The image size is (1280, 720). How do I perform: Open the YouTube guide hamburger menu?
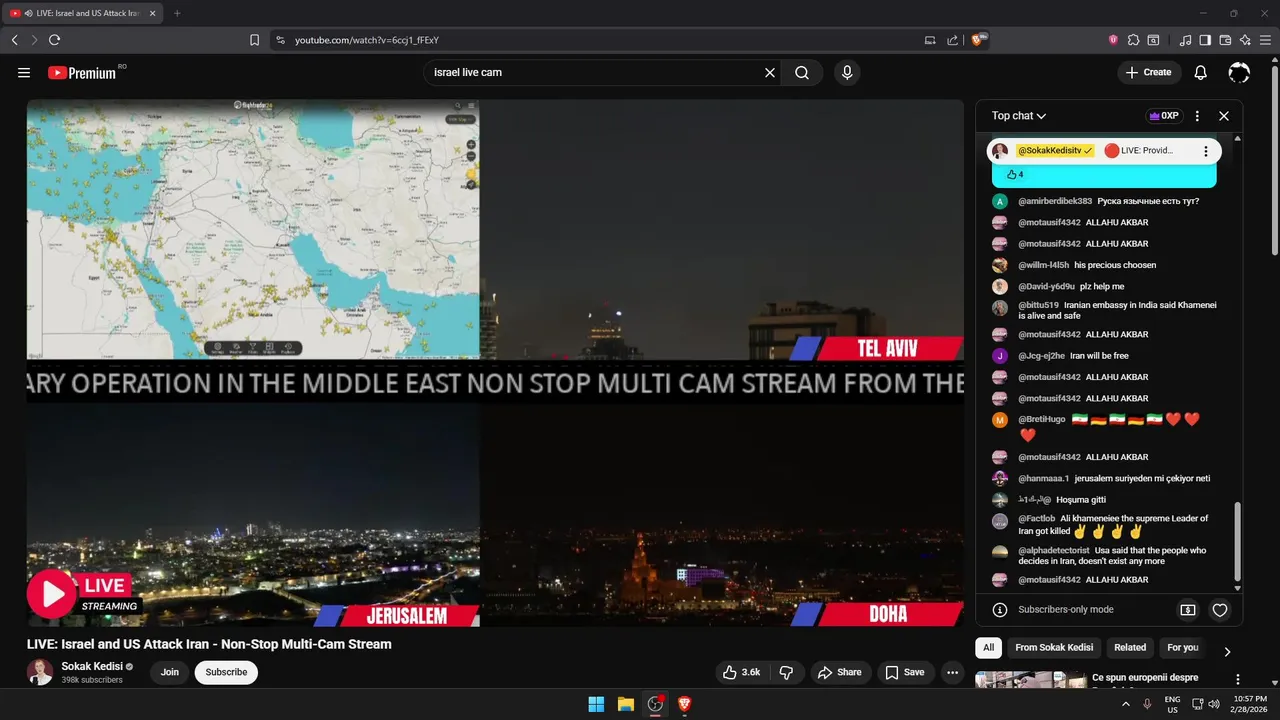(24, 73)
